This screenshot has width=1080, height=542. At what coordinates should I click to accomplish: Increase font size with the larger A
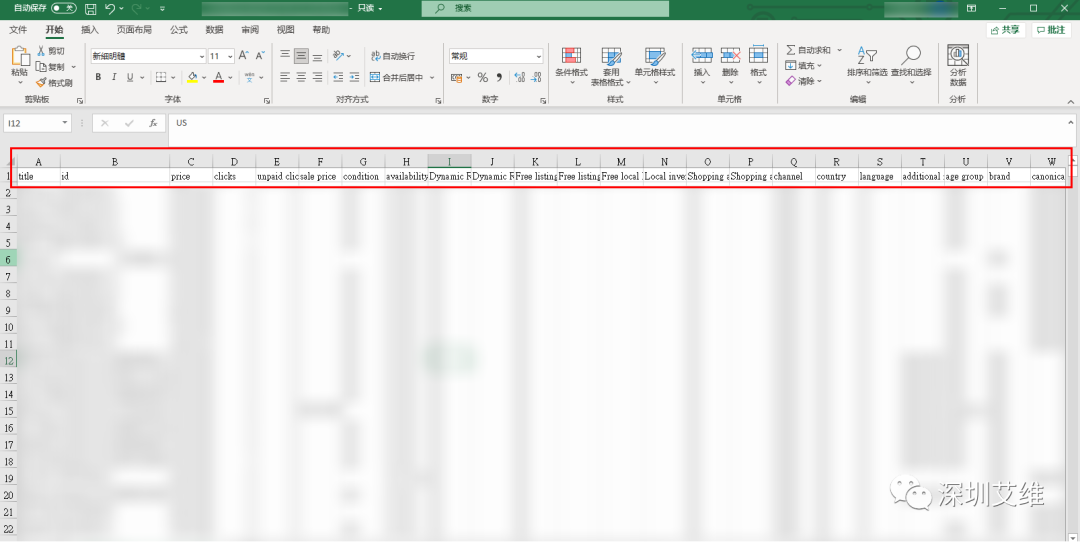(x=244, y=56)
